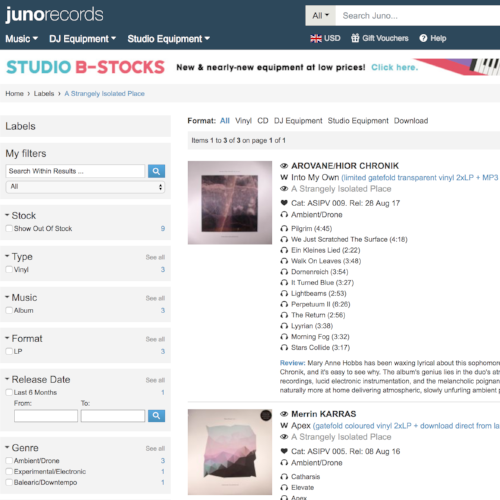Play Lightbeams (2:53) headphone preview
The width and height of the screenshot is (500, 500).
coord(284,294)
